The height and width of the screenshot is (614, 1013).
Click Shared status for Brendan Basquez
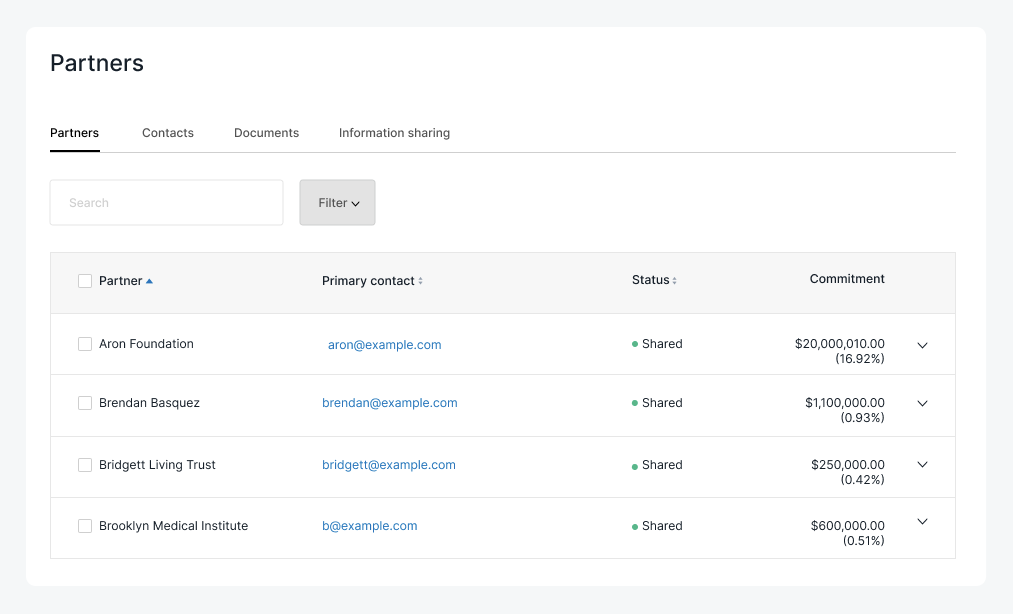click(657, 403)
